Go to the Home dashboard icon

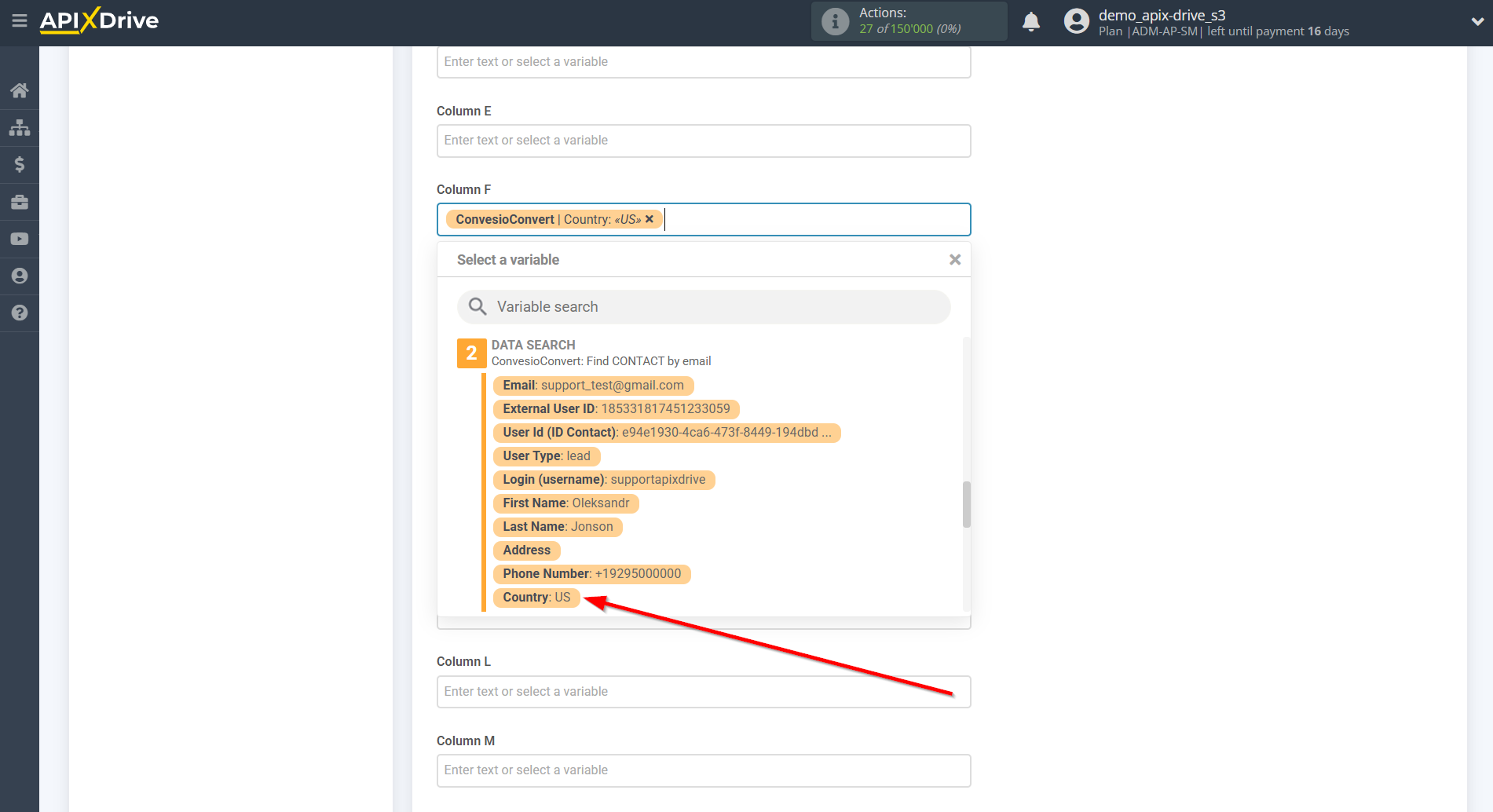(x=20, y=90)
